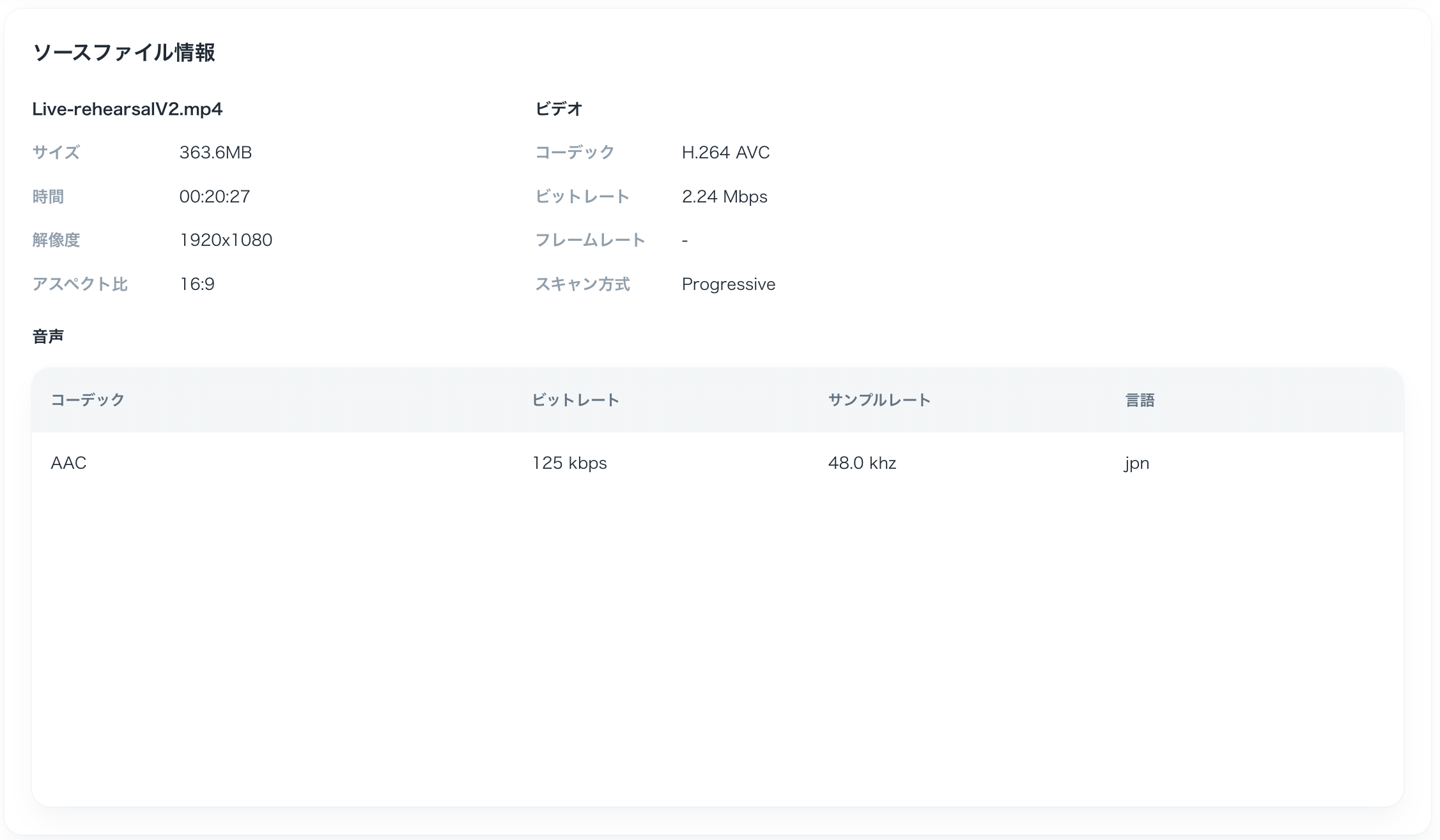Select the sample rate 48.0 khz
Image resolution: width=1440 pixels, height=840 pixels.
pos(863,463)
